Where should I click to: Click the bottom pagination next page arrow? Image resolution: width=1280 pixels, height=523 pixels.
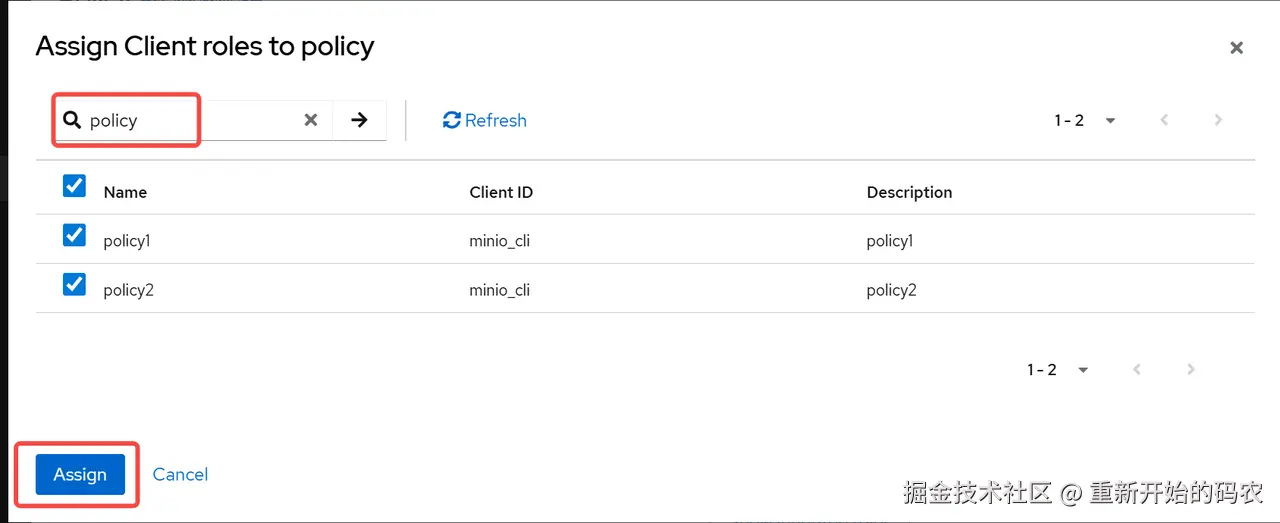[x=1191, y=370]
